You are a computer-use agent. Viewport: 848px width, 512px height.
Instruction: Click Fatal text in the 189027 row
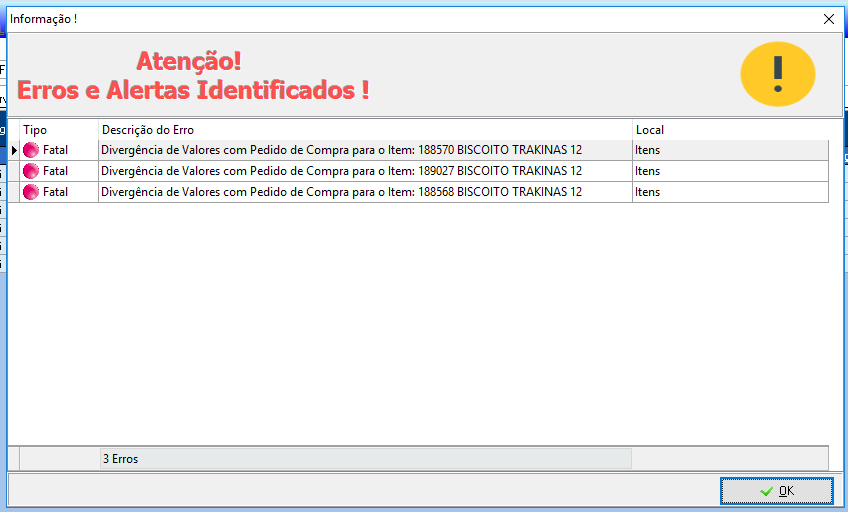56,171
